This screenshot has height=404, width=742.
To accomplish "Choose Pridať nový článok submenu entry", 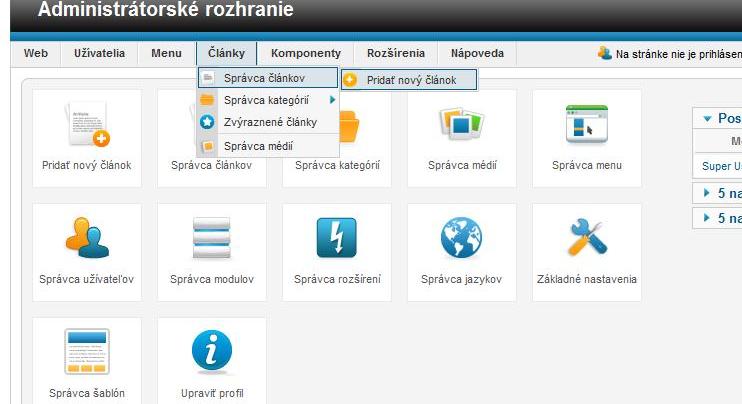I will pos(410,79).
